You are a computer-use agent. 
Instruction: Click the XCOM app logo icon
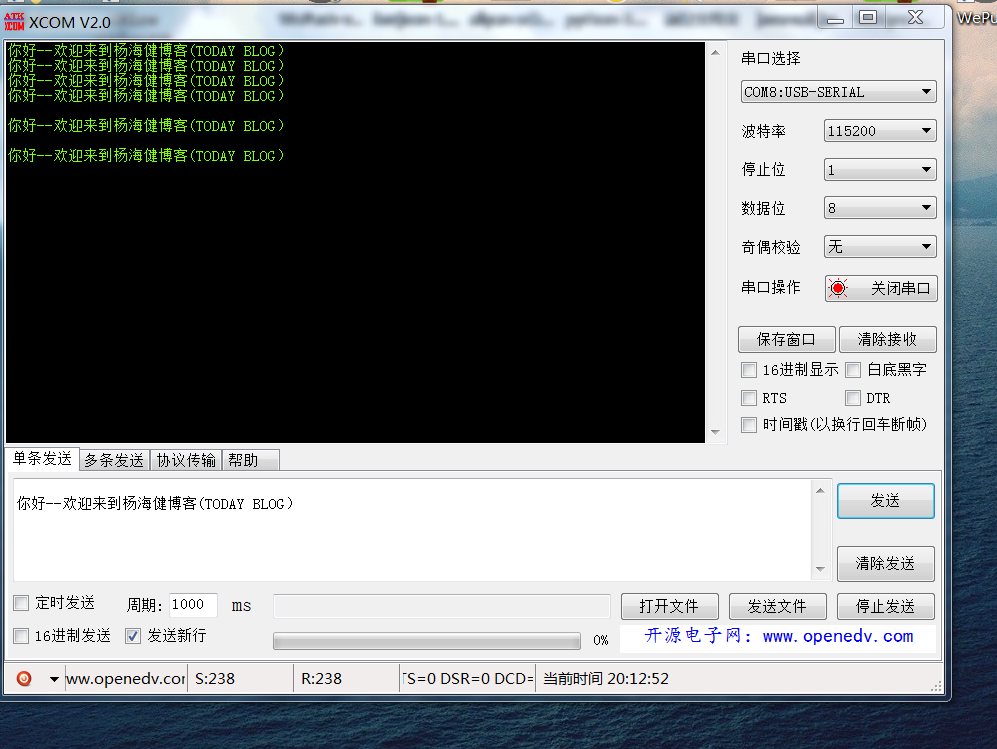(14, 22)
